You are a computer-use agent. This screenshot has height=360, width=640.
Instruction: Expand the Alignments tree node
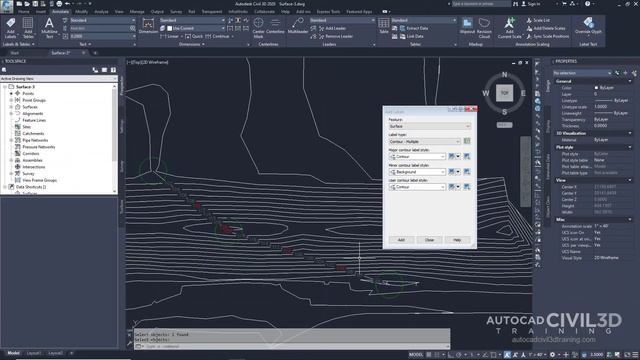[x=11, y=113]
